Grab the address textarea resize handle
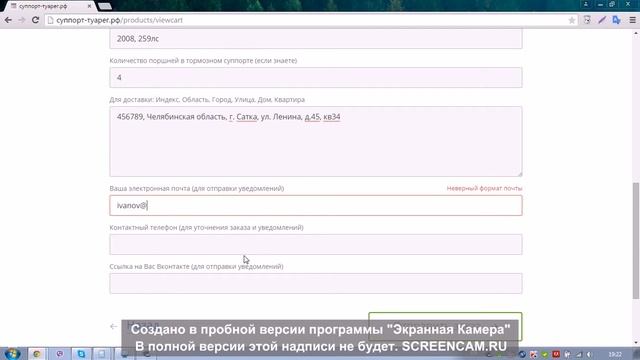 520,174
